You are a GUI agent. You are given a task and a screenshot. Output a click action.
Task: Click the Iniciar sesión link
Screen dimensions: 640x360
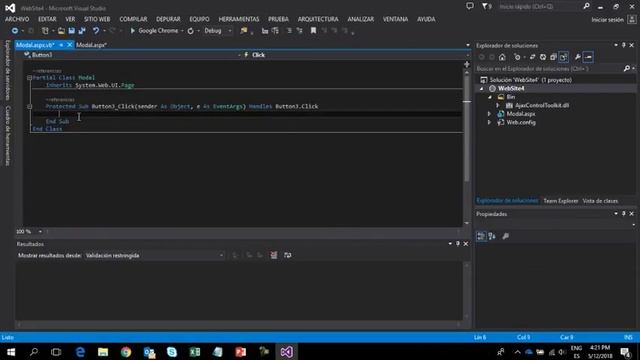[x=607, y=20]
